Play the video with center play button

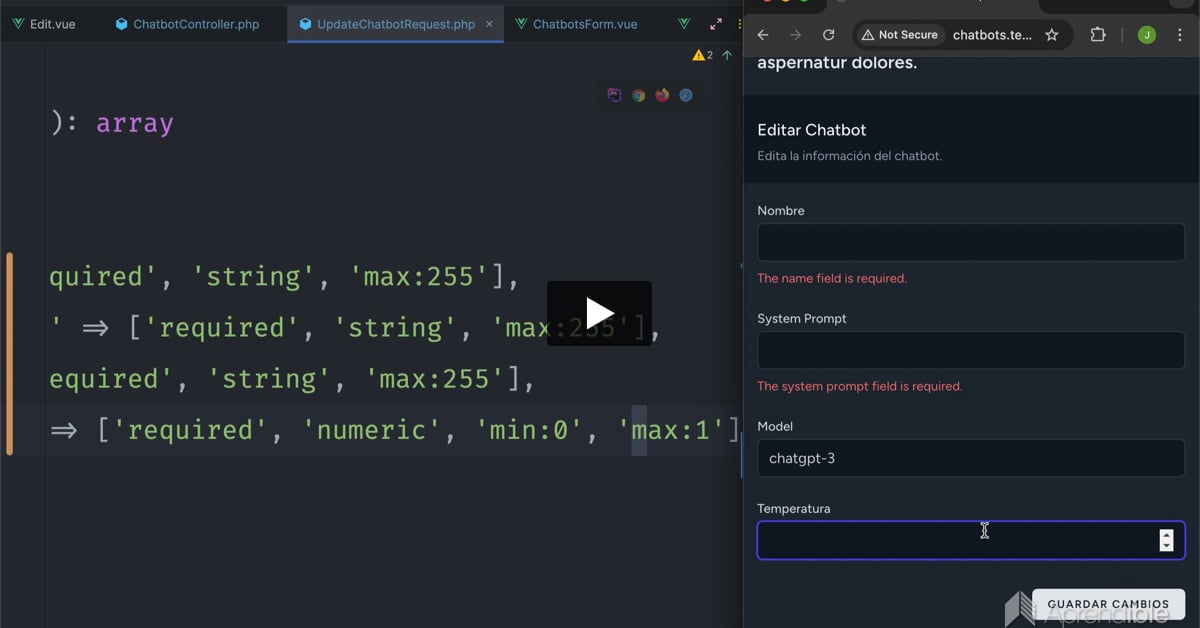(x=599, y=313)
